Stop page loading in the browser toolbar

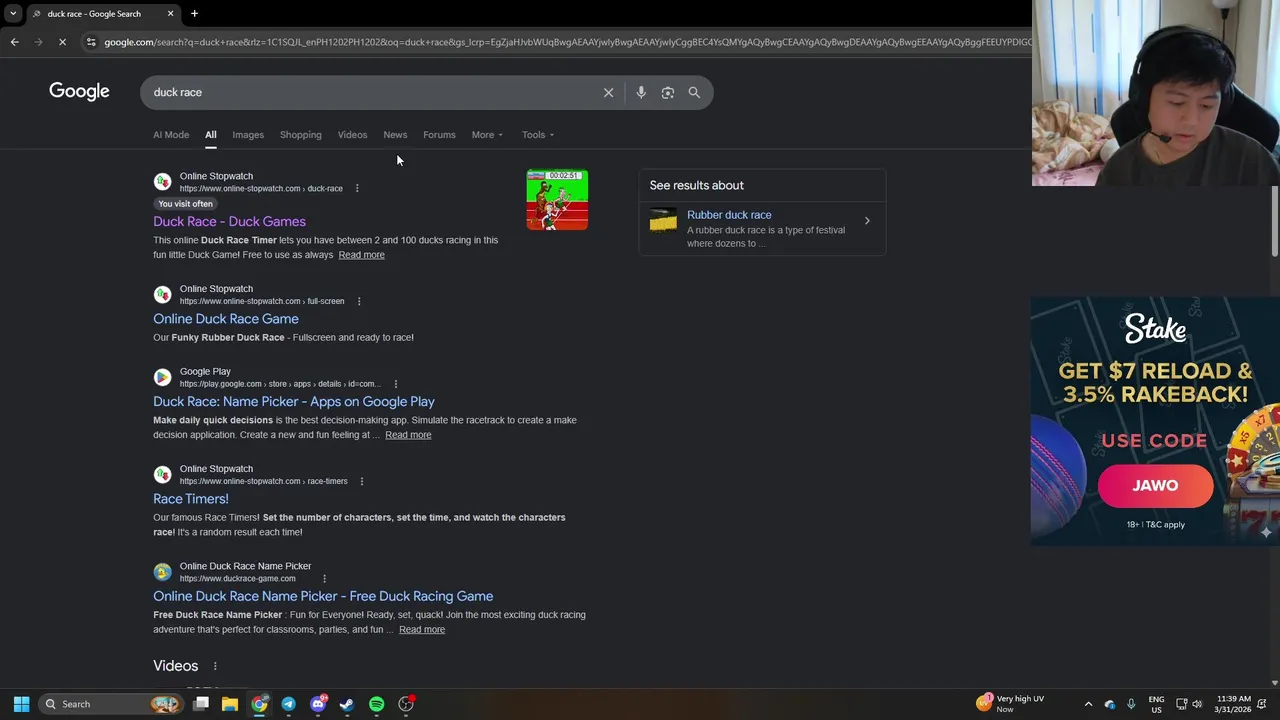(62, 42)
